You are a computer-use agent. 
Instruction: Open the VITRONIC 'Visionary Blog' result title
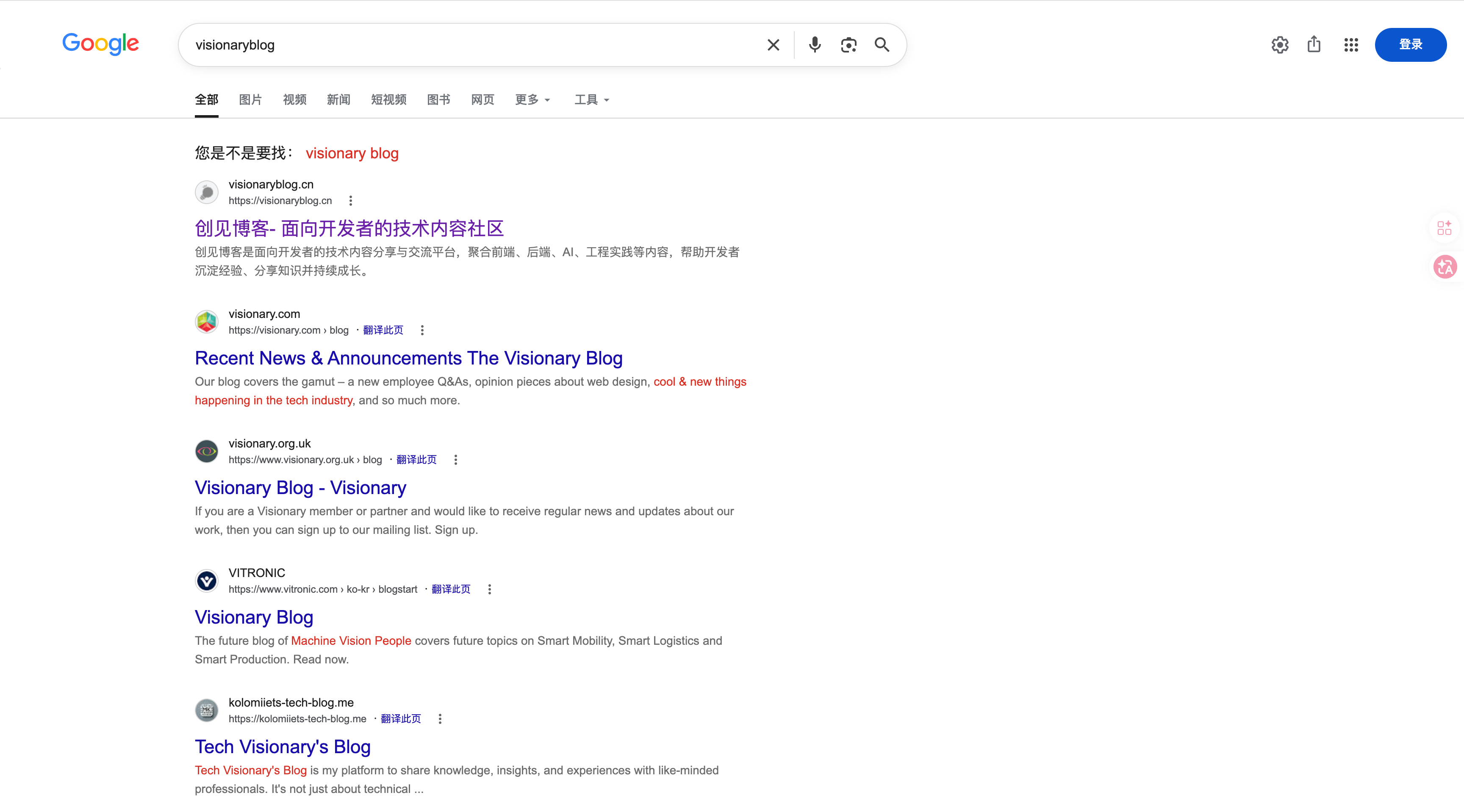point(254,617)
